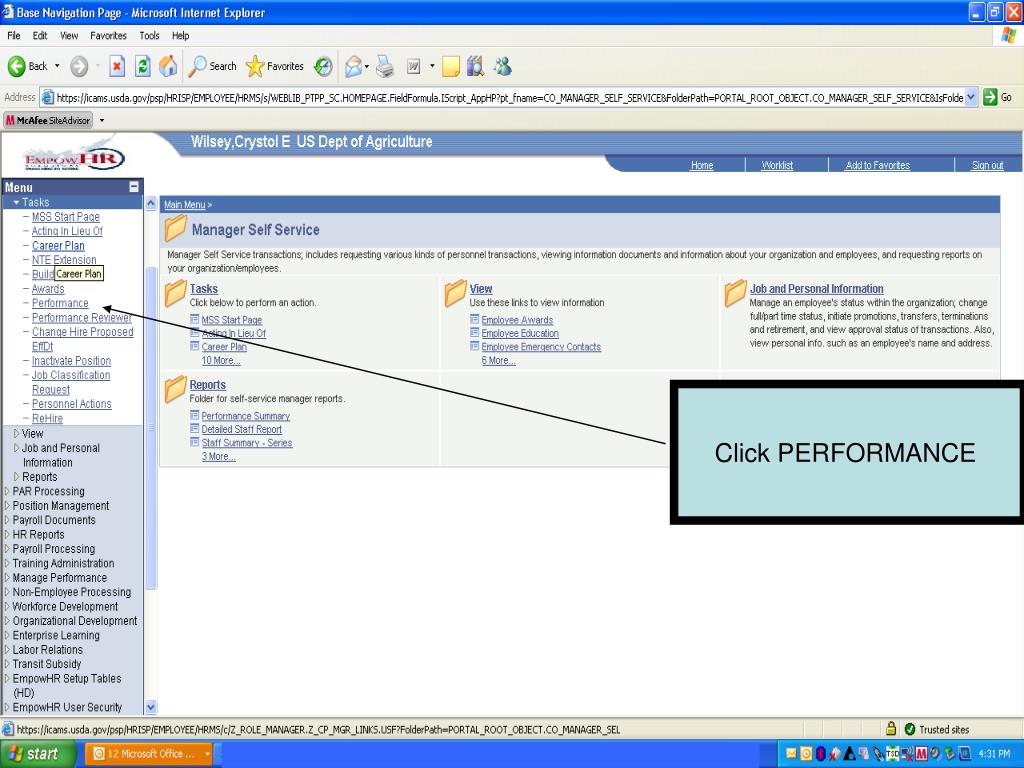Click the Main Menu breadcrumb link
1024x768 pixels.
184,204
